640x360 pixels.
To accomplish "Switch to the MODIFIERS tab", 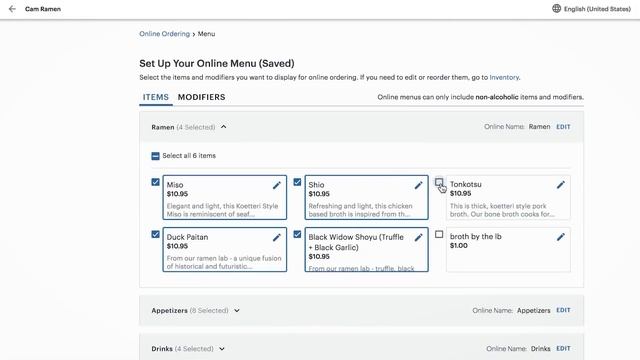I will coord(202,97).
